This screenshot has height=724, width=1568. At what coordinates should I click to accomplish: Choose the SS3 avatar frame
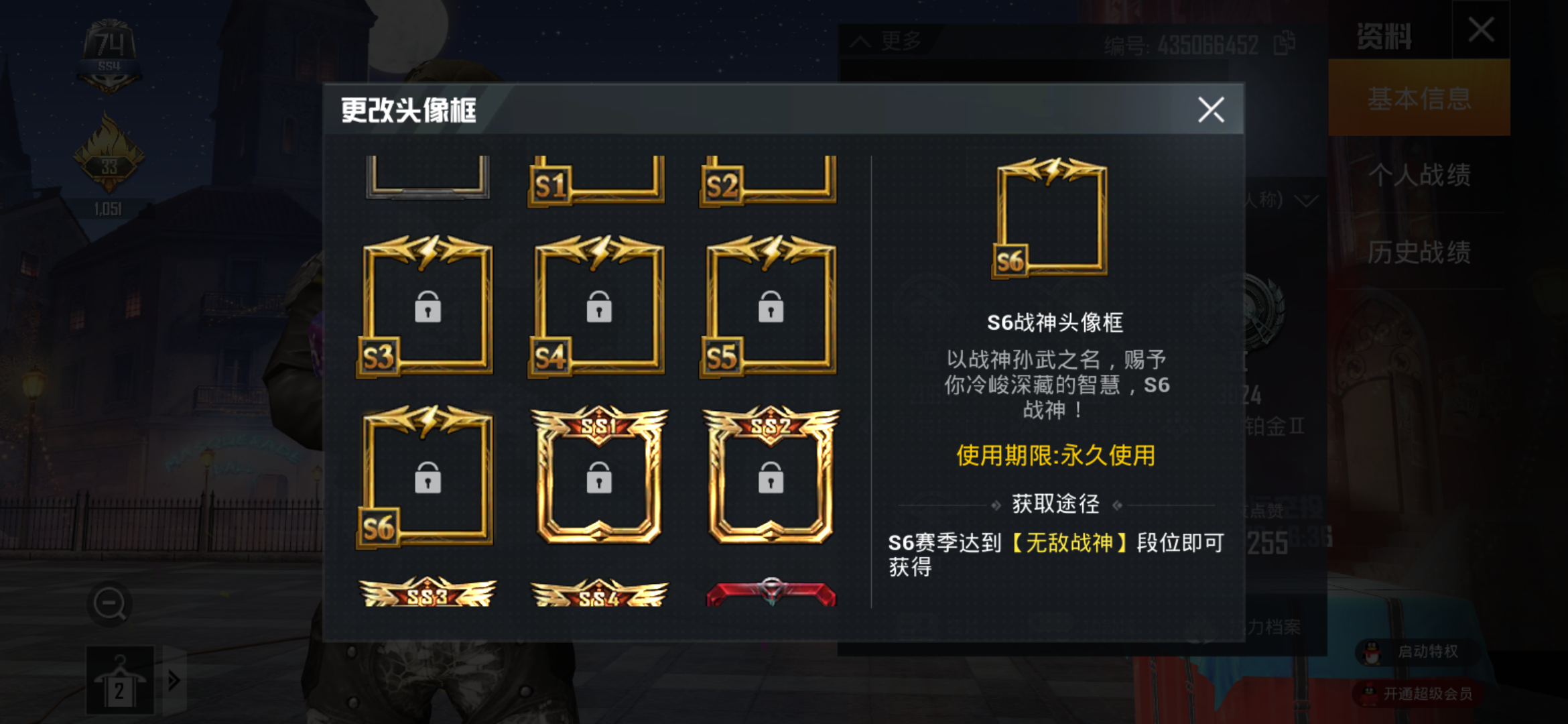[x=428, y=591]
